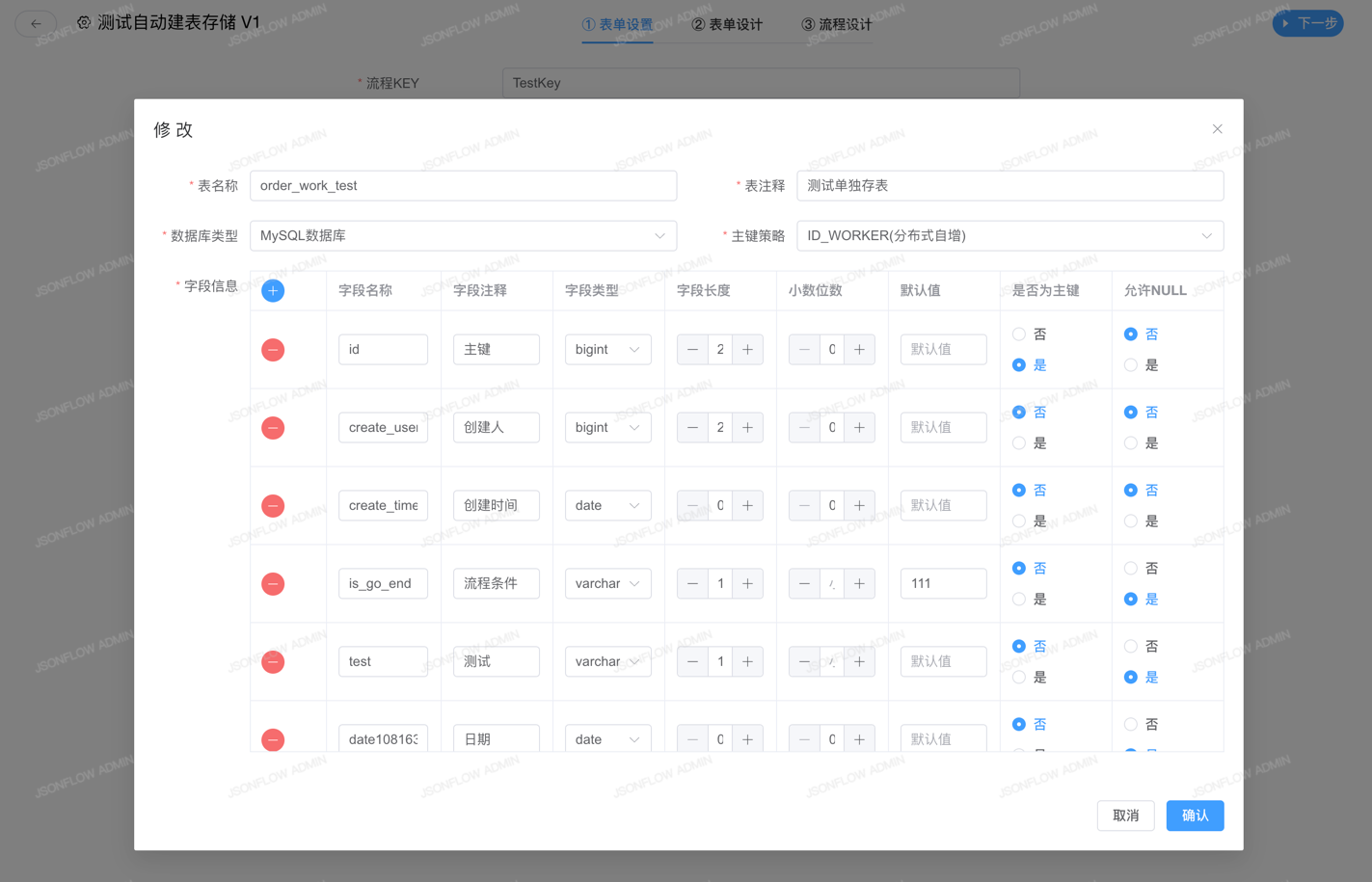The image size is (1372, 882).
Task: Click the blue add field plus icon
Action: [x=273, y=290]
